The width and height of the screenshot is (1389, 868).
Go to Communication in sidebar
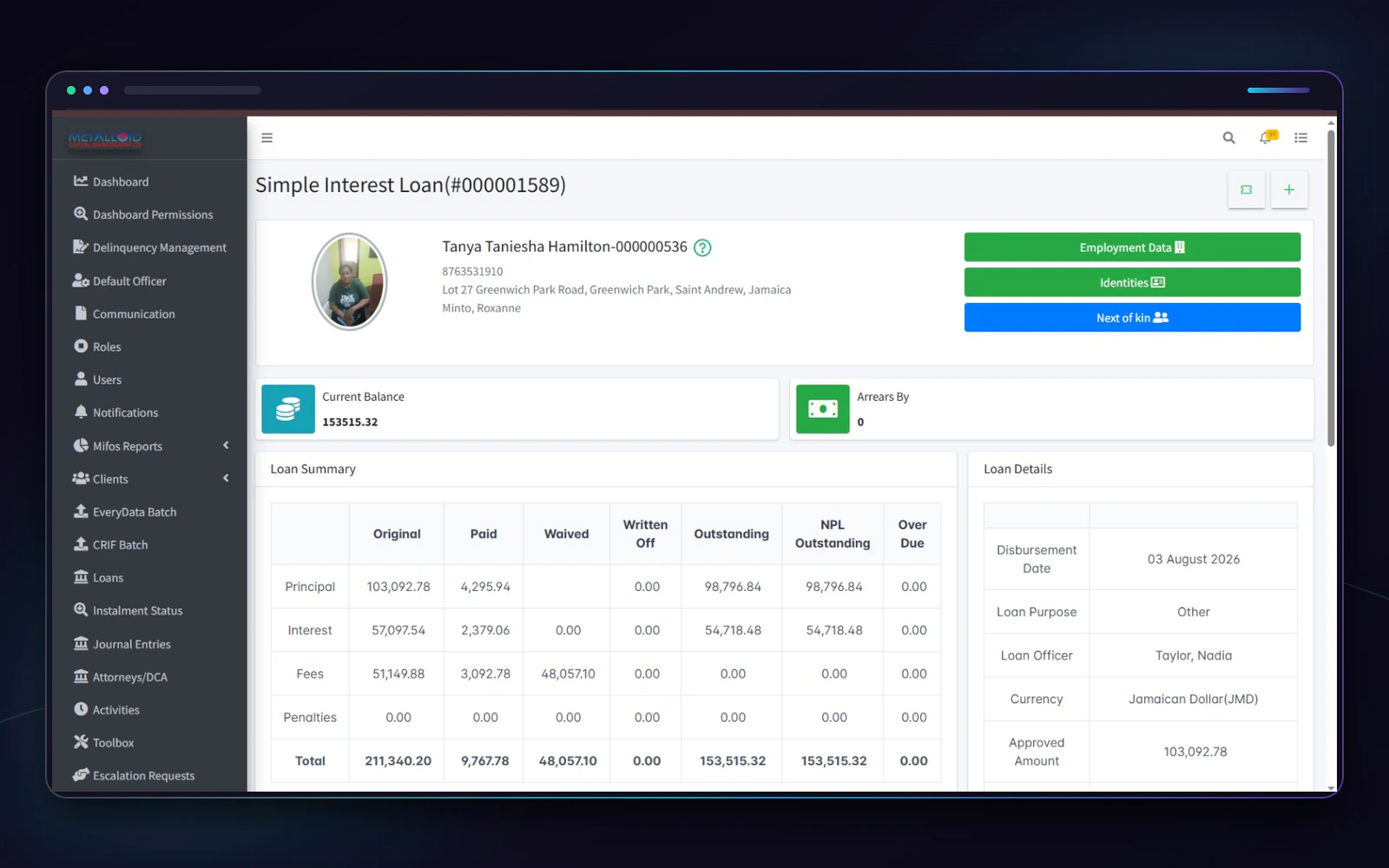click(149, 313)
